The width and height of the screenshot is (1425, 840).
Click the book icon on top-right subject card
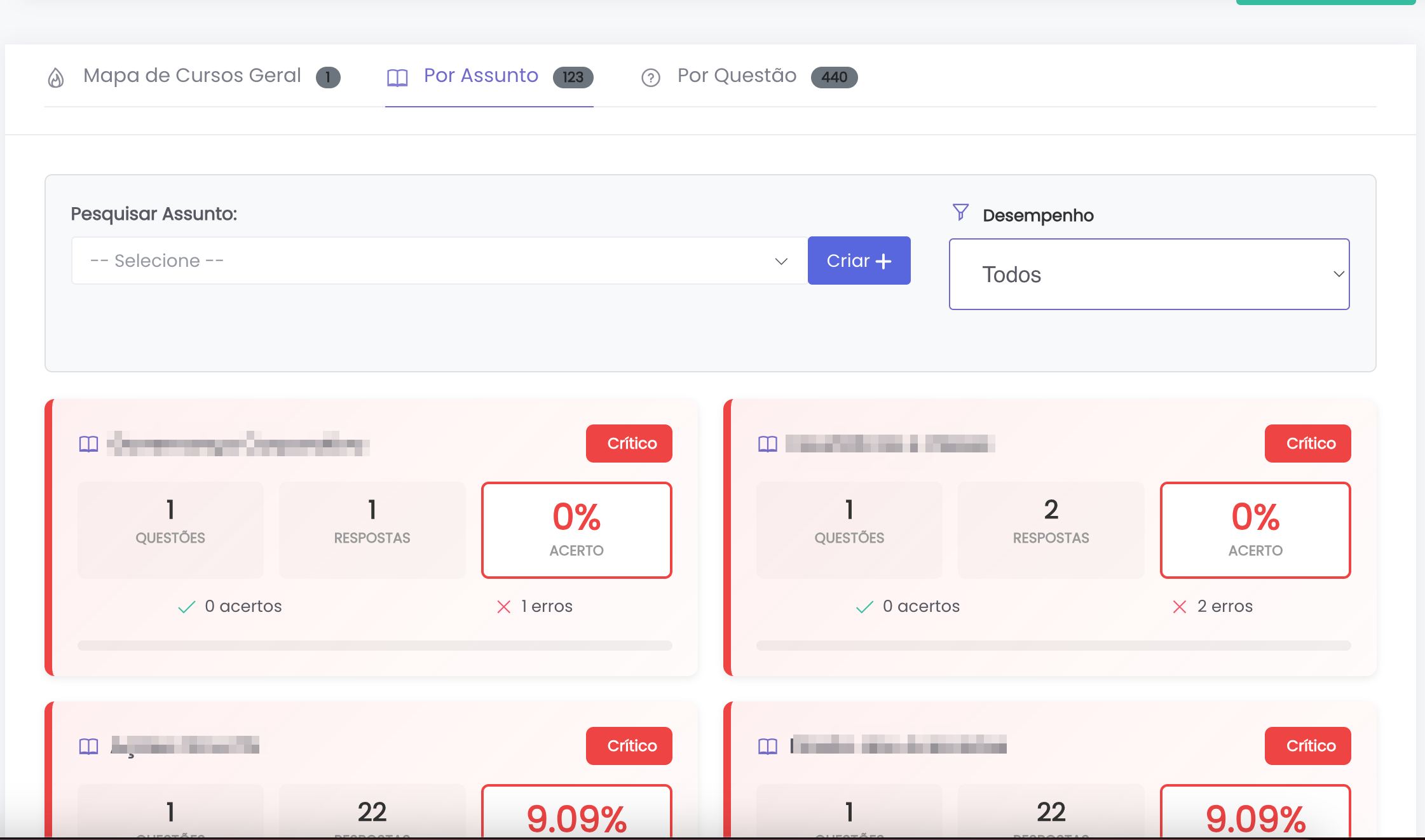[768, 444]
